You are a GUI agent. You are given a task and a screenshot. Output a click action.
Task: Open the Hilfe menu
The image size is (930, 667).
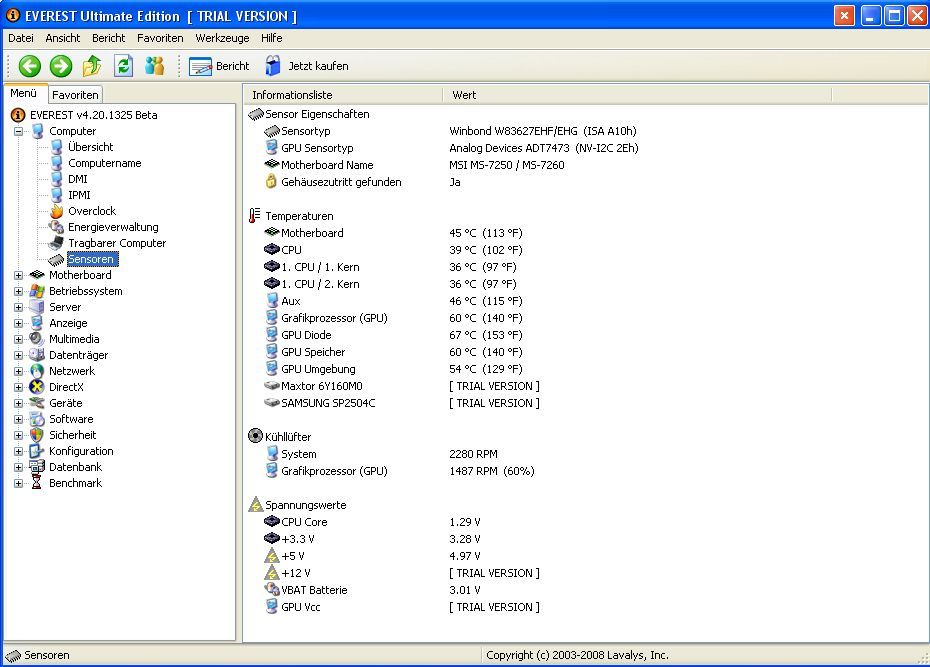point(272,38)
